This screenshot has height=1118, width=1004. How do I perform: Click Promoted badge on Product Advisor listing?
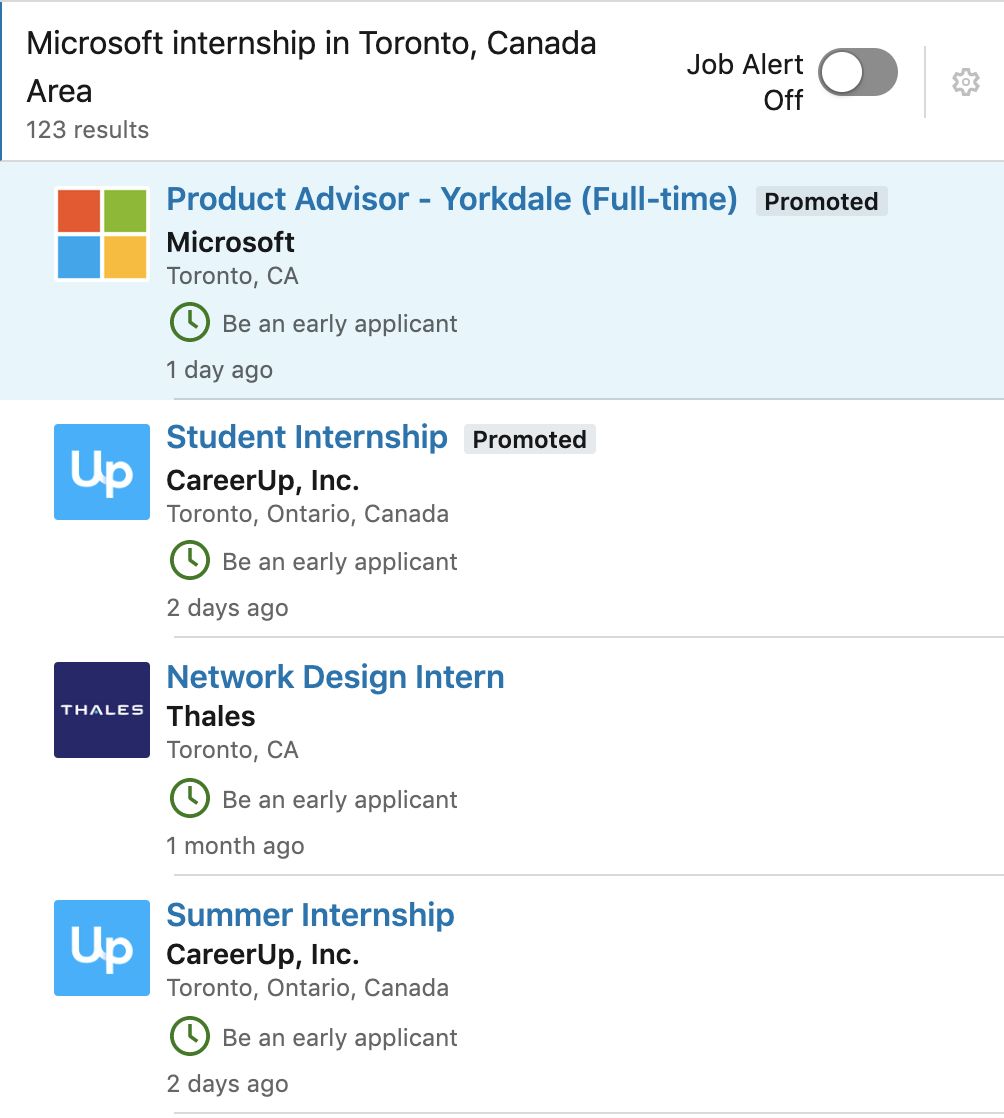point(821,201)
